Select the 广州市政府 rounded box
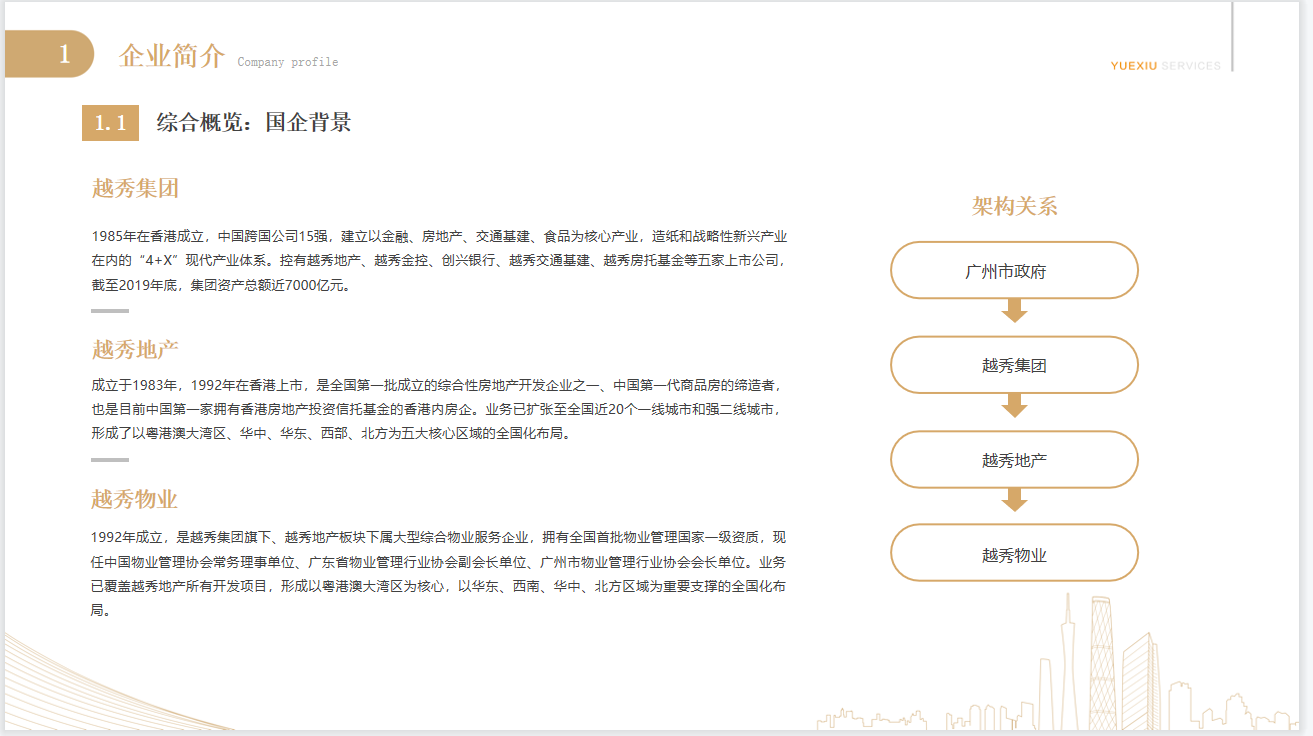The width and height of the screenshot is (1313, 736). click(1014, 270)
